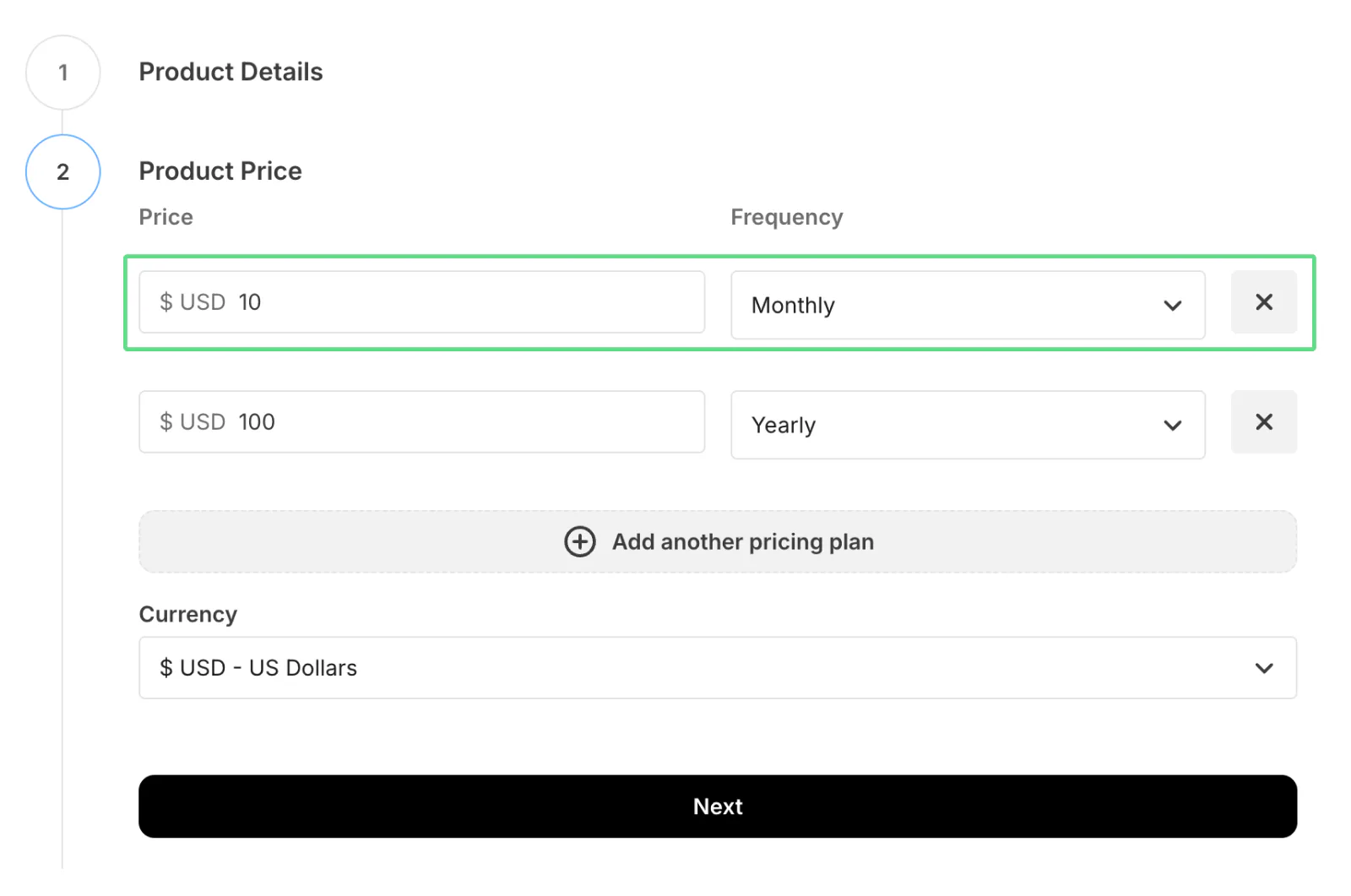This screenshot has width=1351, height=896.
Task: Click the chevron in the Currency selector
Action: pyautogui.click(x=1263, y=668)
